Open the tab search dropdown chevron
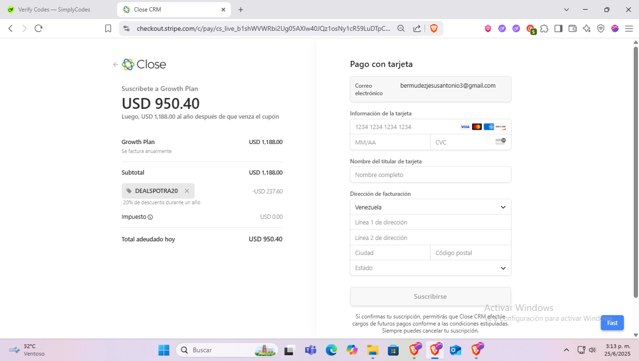 566,9
